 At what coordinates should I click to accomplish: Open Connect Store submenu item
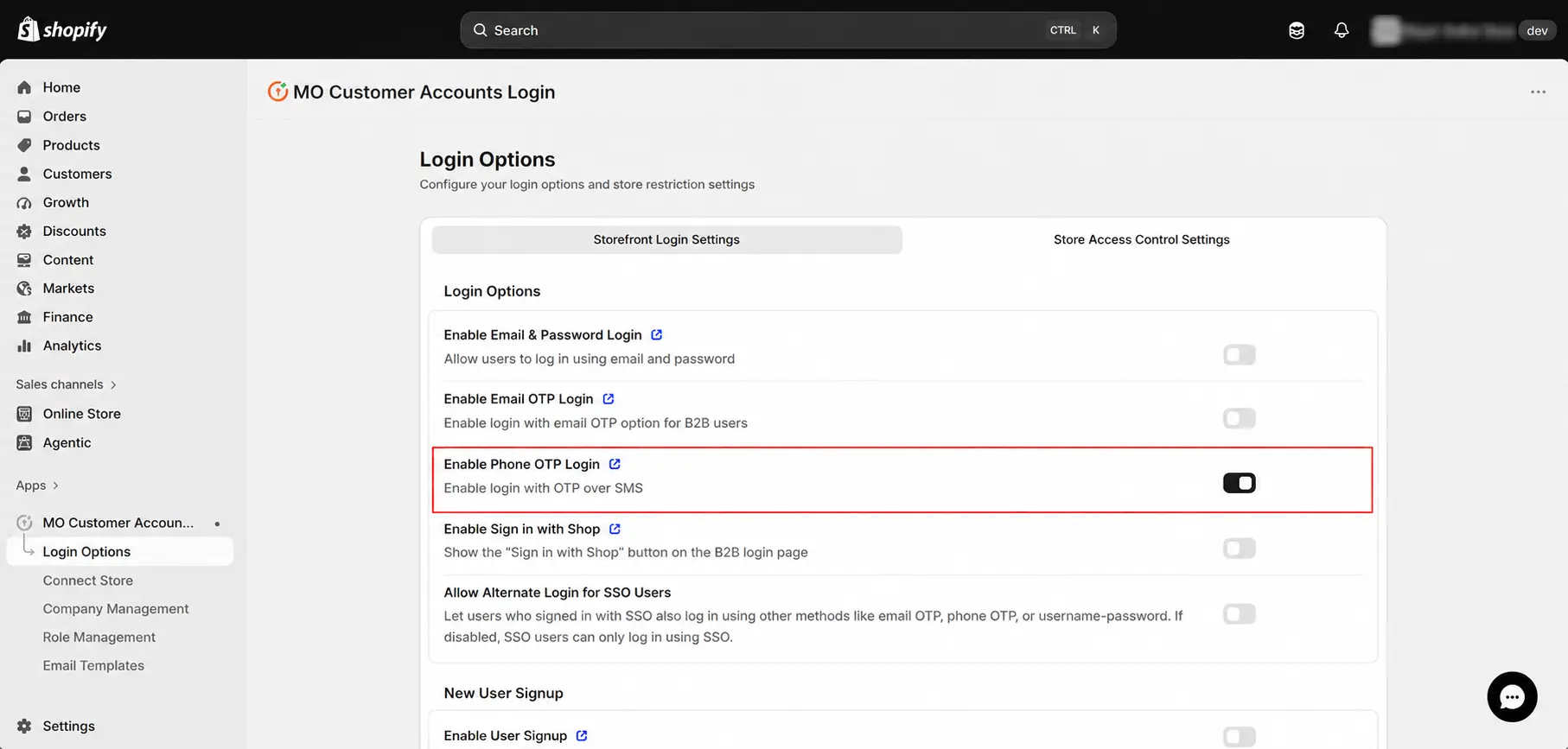coord(87,581)
